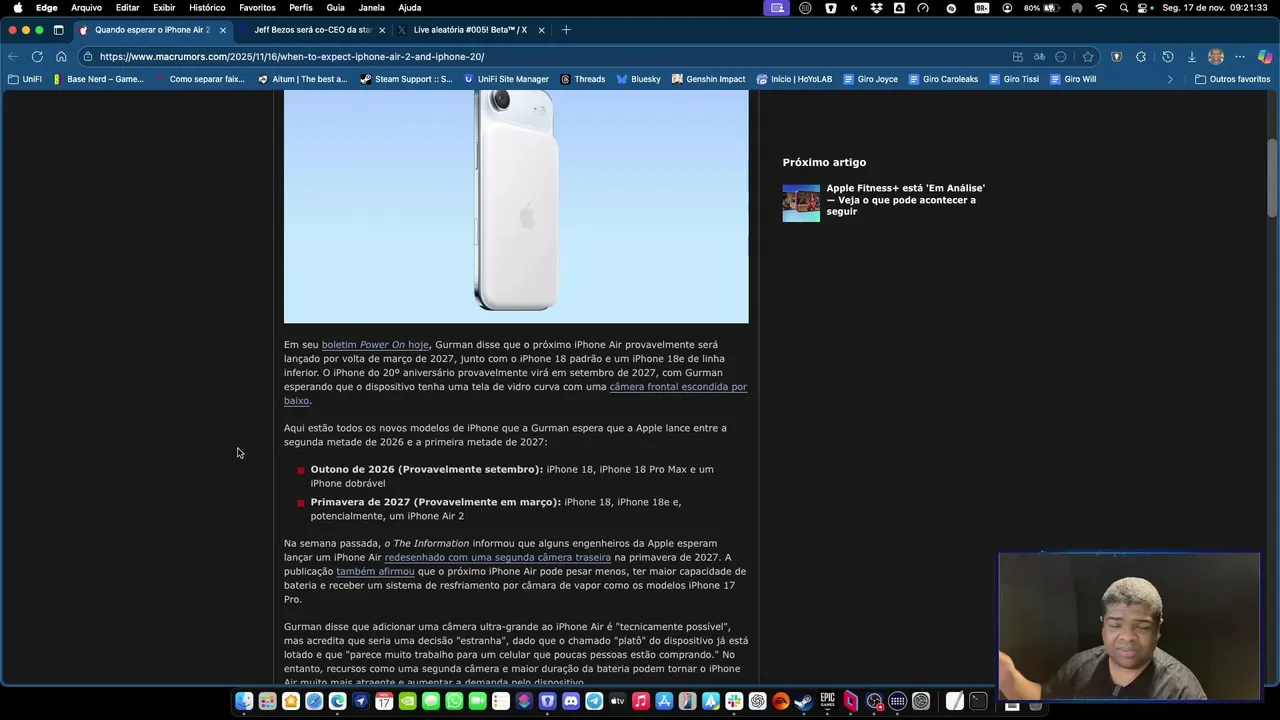Reload the page with the refresh icon
Viewport: 1280px width, 720px height.
pos(37,57)
